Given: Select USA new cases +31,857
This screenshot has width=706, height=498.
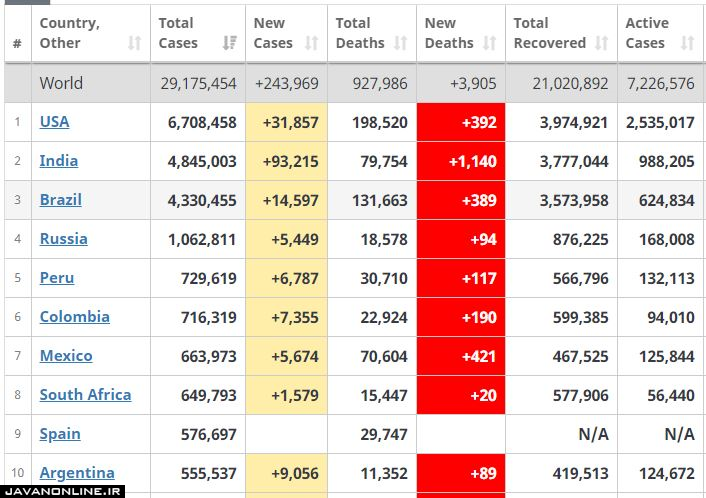Looking at the screenshot, I should (x=290, y=122).
